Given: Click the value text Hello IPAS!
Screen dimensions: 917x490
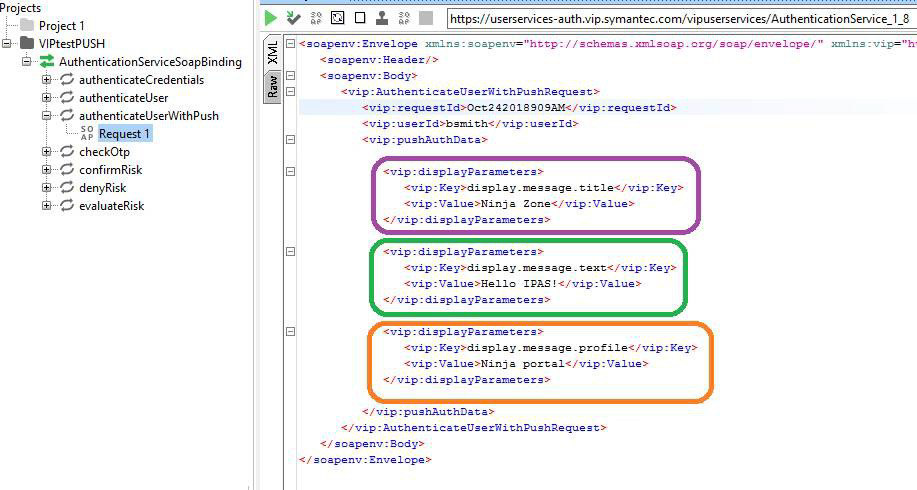Looking at the screenshot, I should coord(519,284).
